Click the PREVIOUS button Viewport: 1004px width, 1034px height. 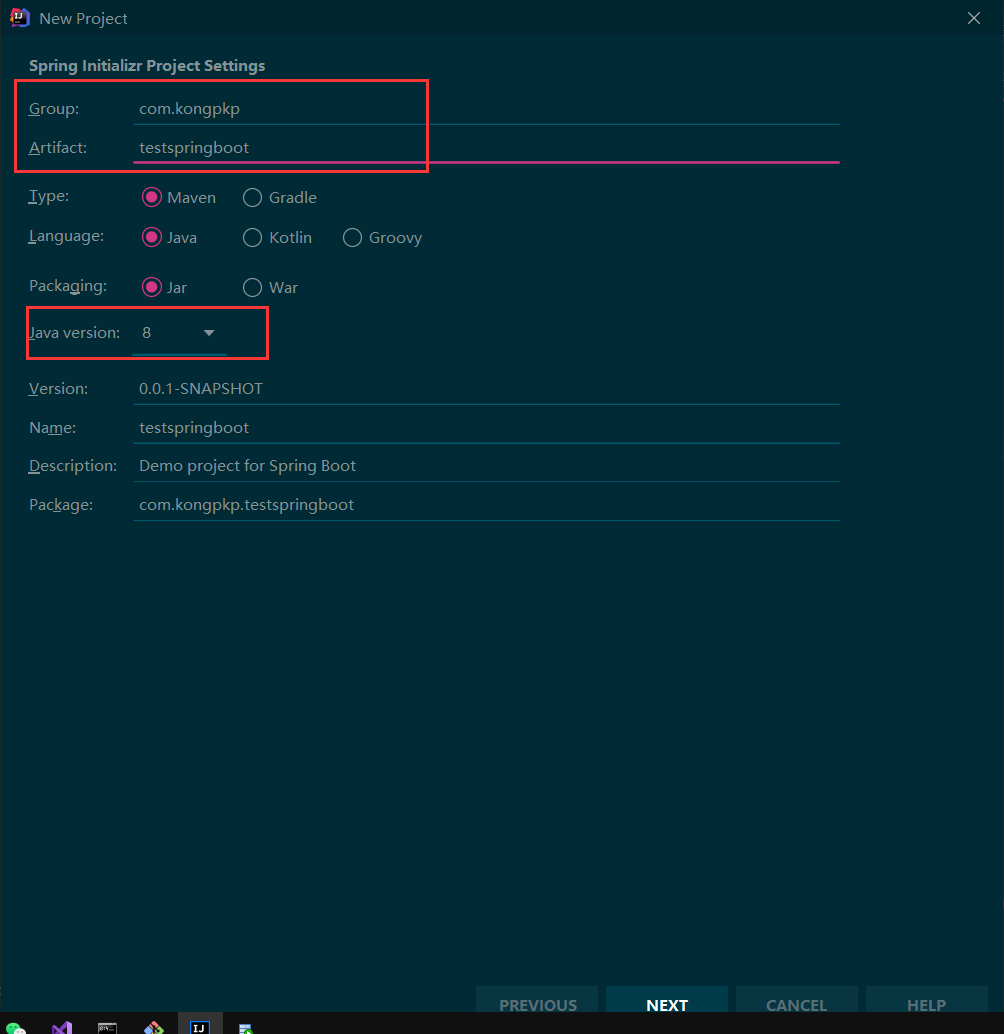(x=537, y=1001)
